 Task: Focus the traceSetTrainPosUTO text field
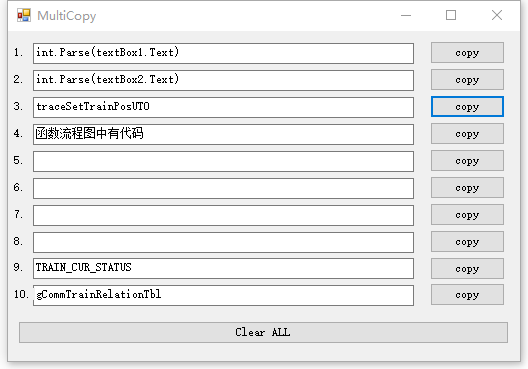(x=223, y=107)
